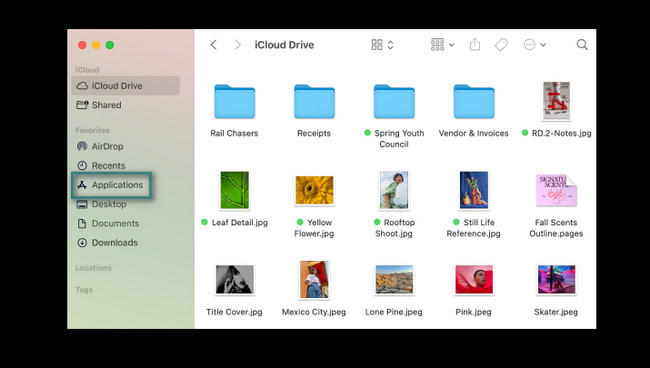
Task: Expand the Tags sidebar section
Action: (84, 290)
